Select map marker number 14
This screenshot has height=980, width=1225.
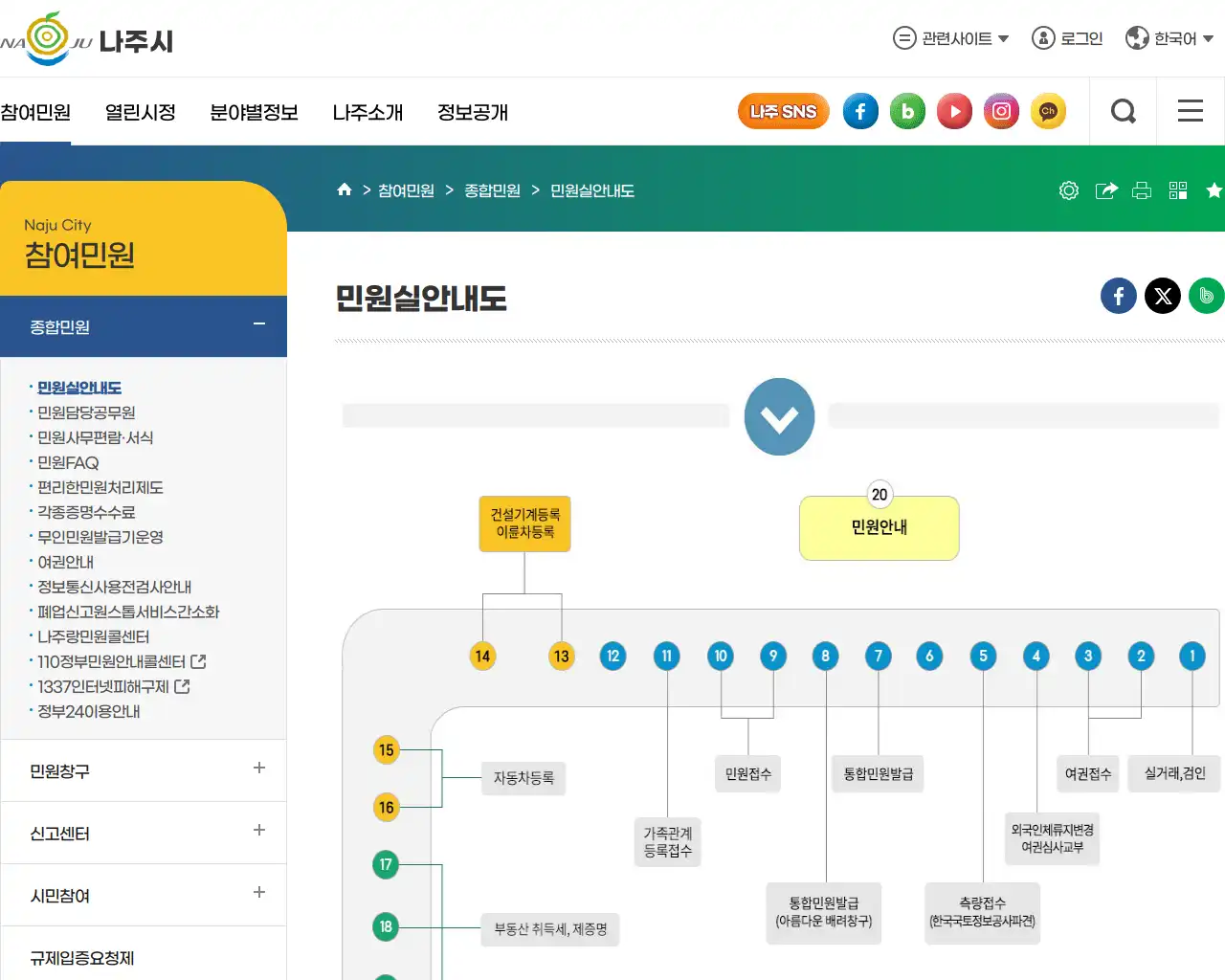482,657
